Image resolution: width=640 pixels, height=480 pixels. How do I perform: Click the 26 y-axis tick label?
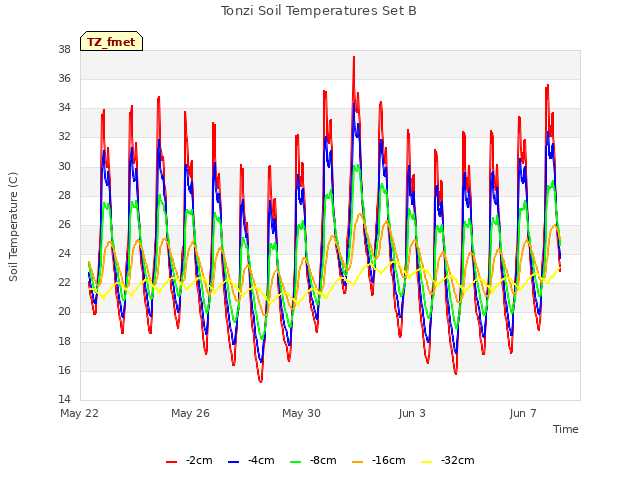click(x=64, y=224)
